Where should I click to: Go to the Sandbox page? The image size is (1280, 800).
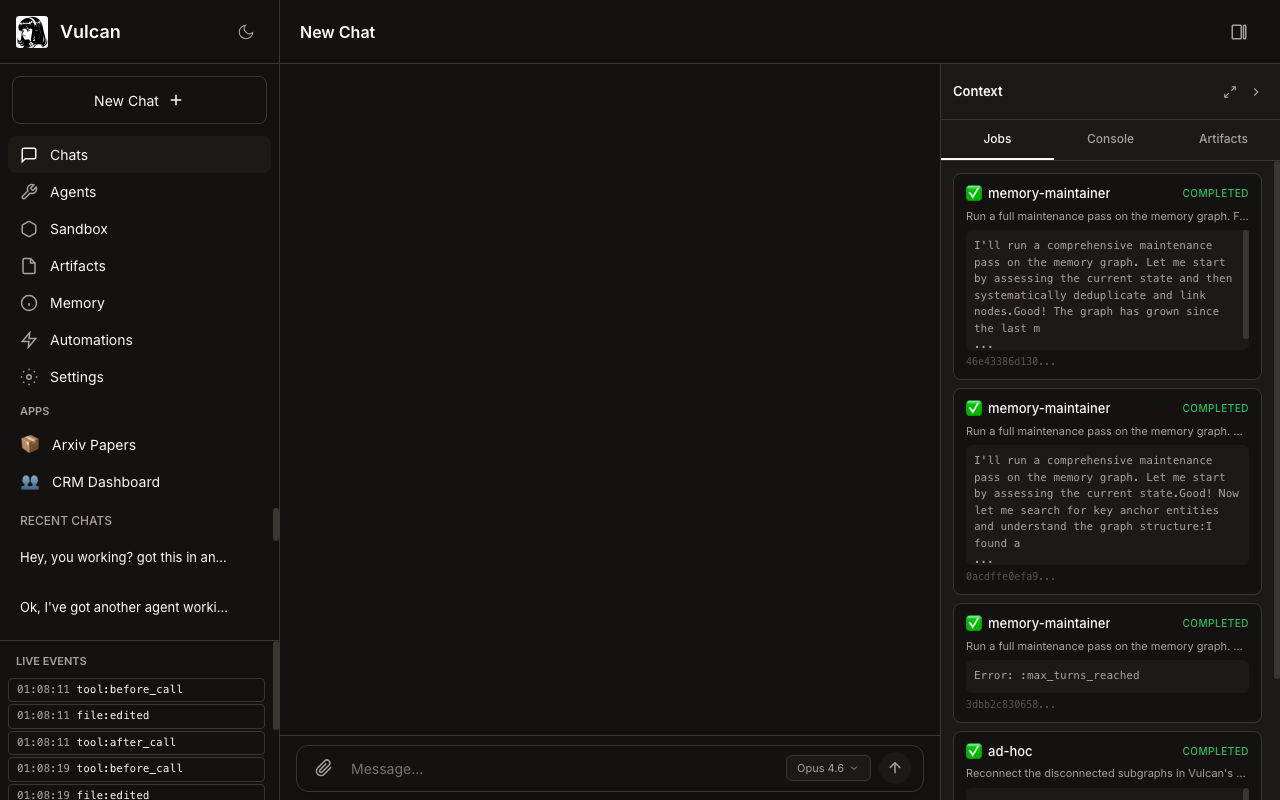coord(78,229)
